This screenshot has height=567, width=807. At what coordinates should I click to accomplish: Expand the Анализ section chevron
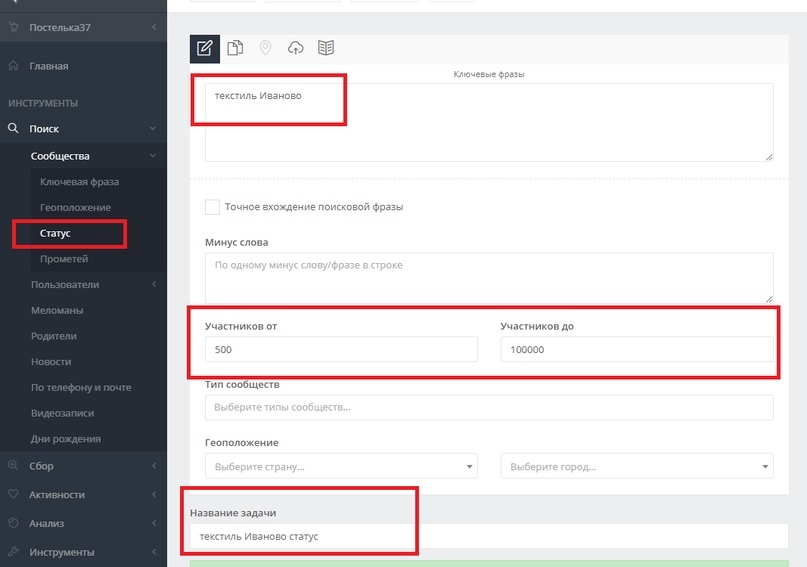point(154,523)
